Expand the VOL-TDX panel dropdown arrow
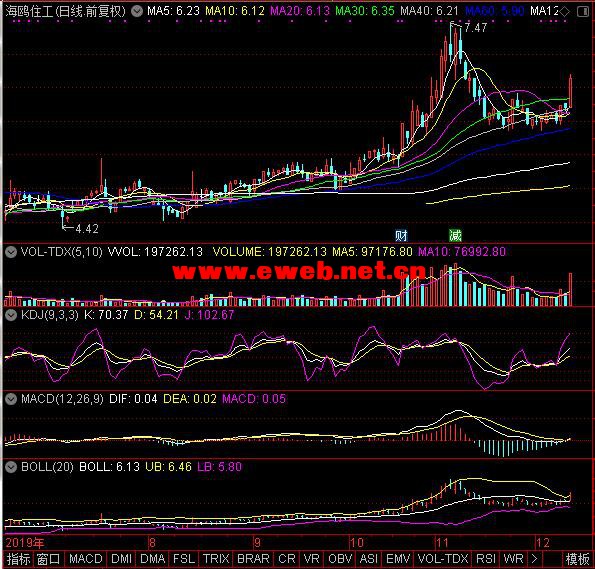The width and height of the screenshot is (595, 569). 11,252
